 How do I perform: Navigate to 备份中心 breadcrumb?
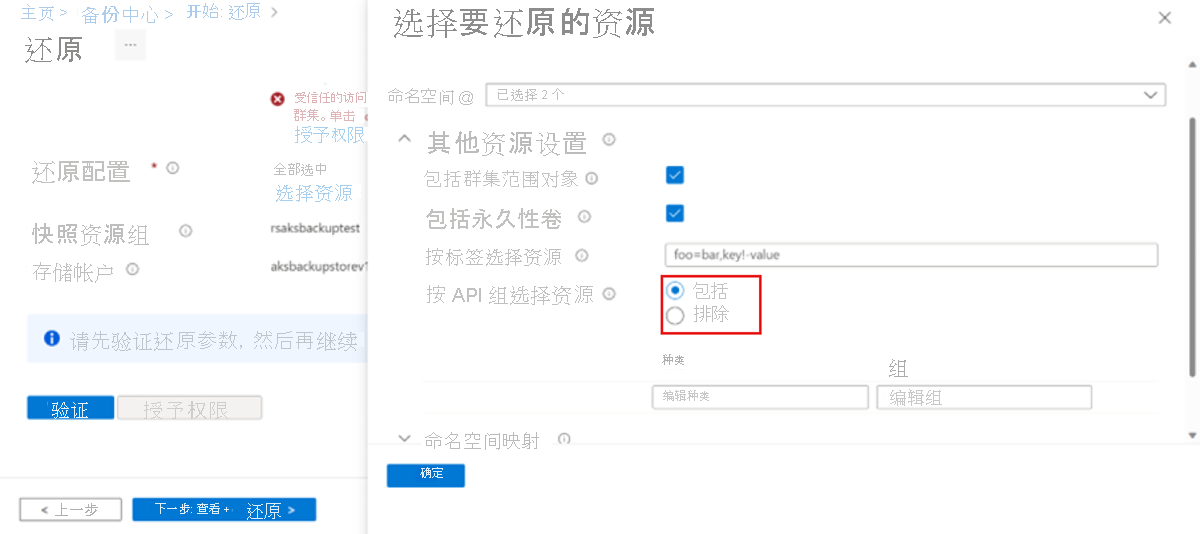click(119, 14)
